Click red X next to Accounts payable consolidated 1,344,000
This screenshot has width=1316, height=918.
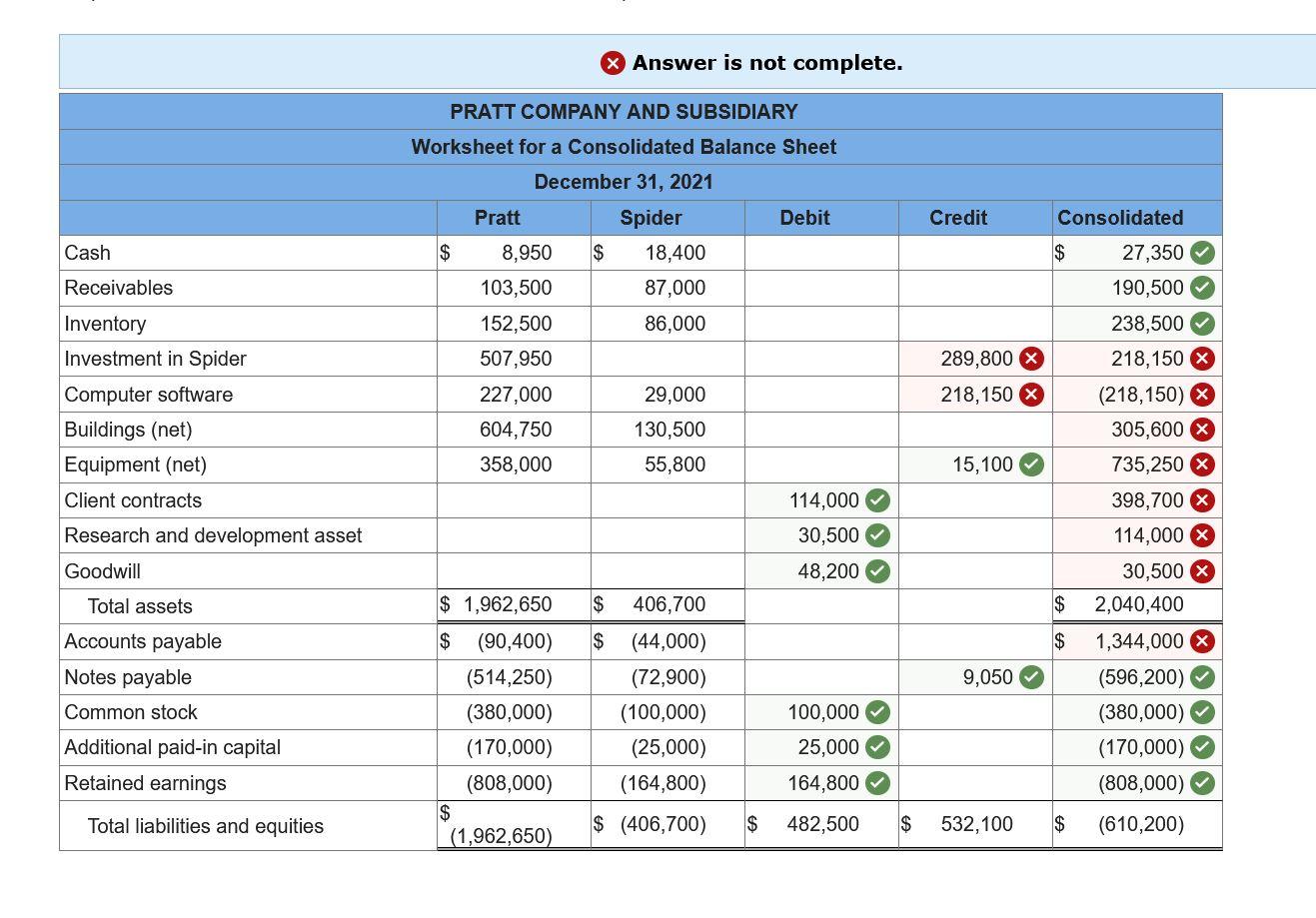[x=1203, y=641]
